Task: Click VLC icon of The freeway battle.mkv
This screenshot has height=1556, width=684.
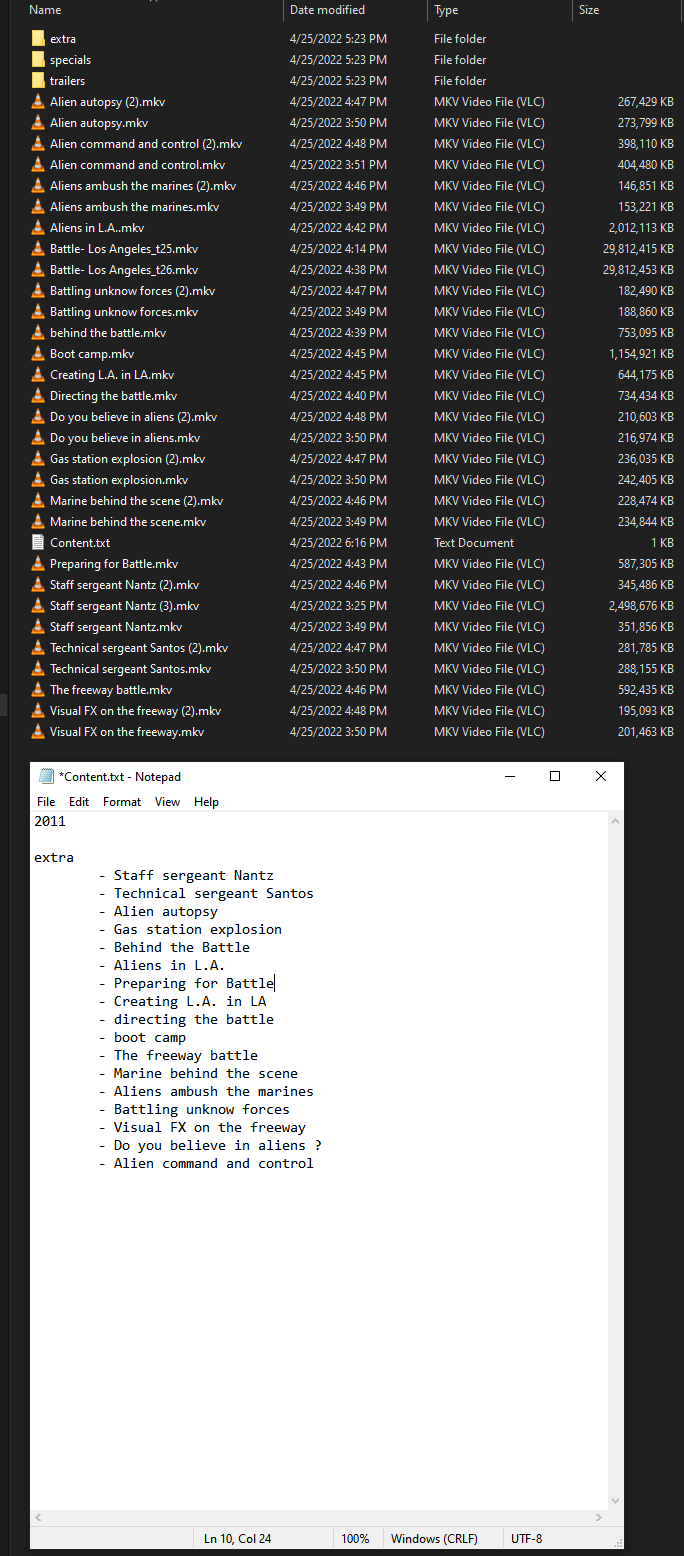Action: point(38,690)
